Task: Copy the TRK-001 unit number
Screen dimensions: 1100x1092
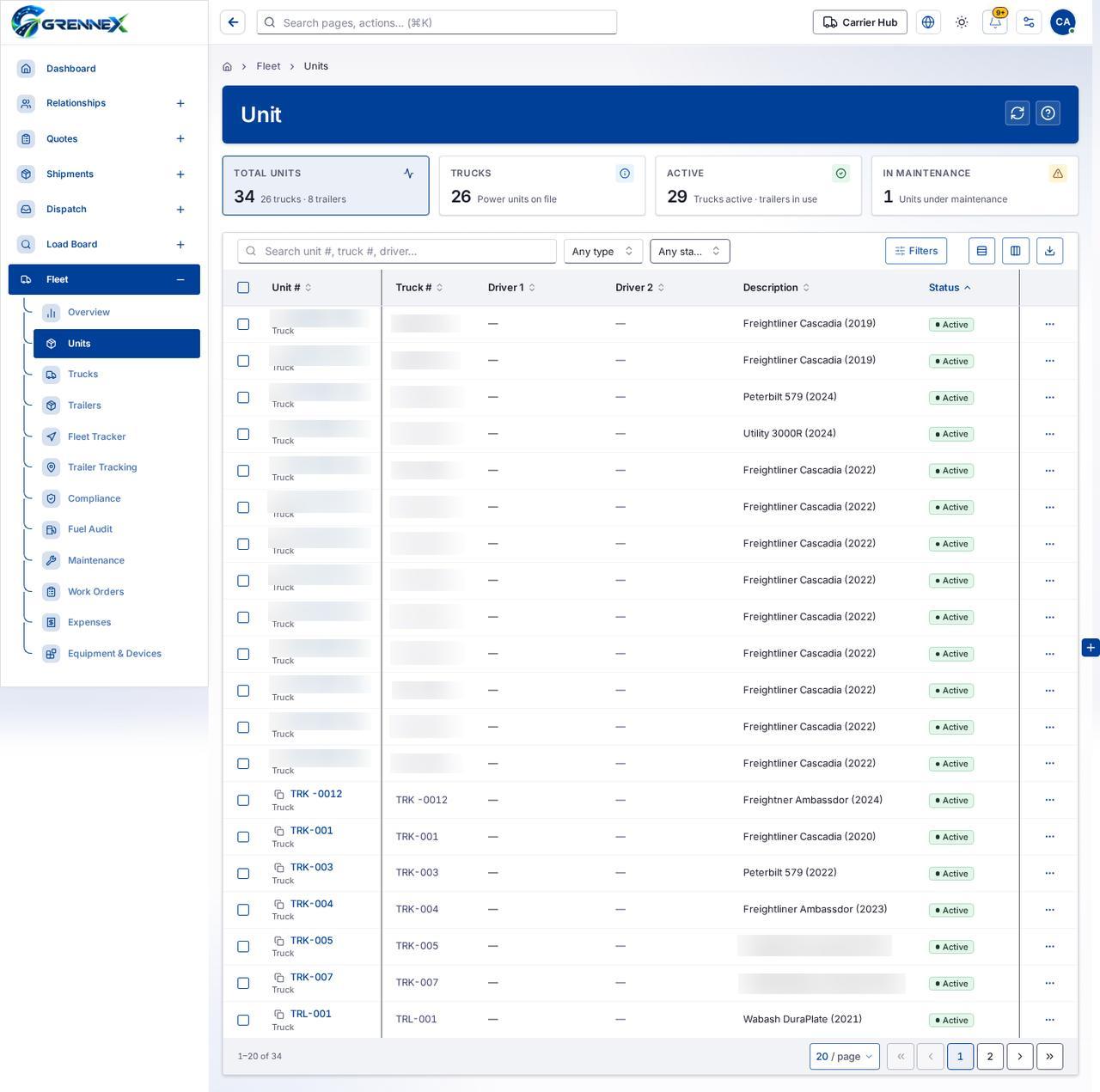Action: (x=279, y=831)
